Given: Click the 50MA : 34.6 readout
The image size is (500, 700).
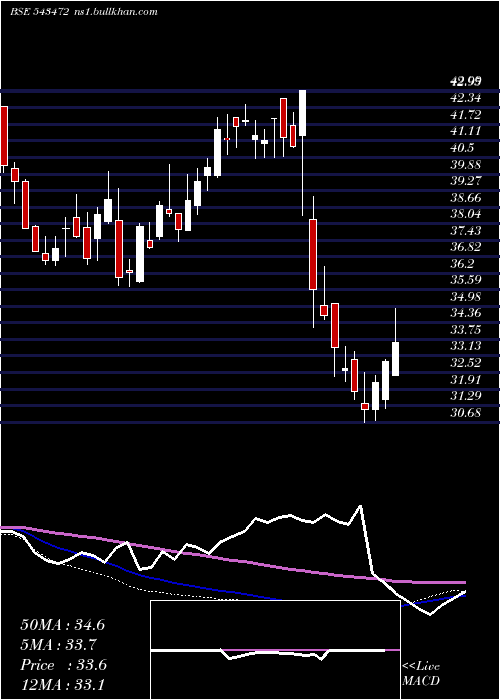Looking at the screenshot, I should click(62, 625).
